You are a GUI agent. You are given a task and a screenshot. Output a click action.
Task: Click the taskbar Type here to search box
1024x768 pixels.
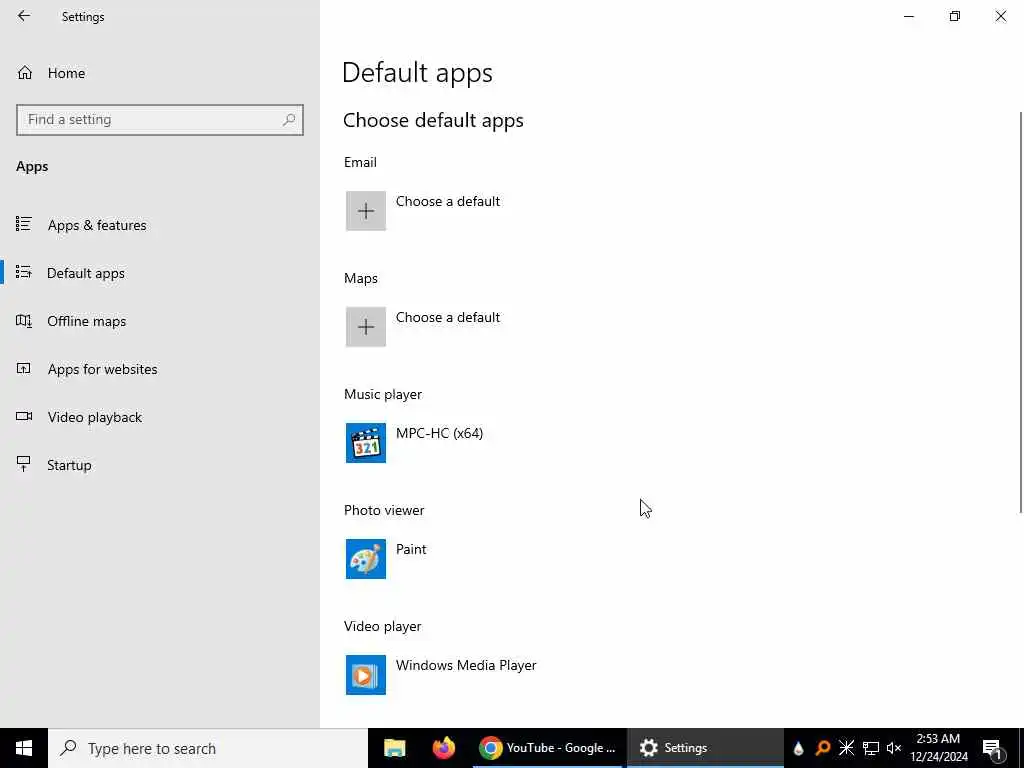tap(208, 748)
